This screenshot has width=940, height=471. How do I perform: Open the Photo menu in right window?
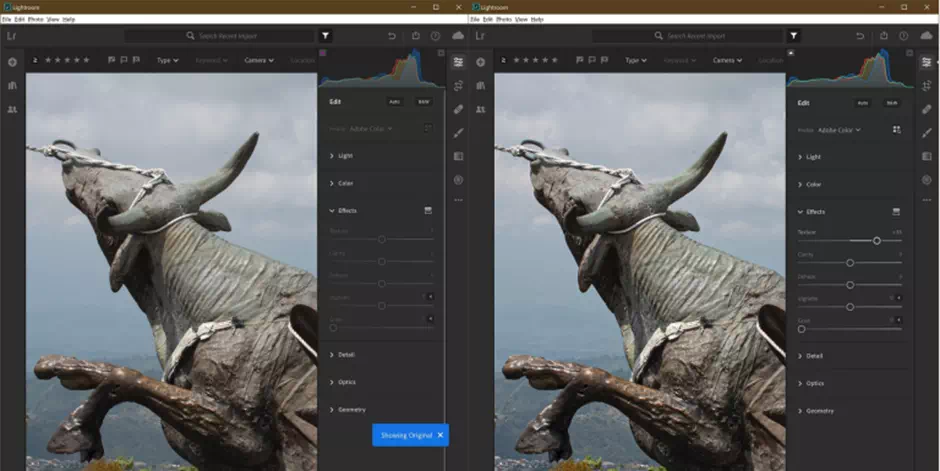point(505,19)
